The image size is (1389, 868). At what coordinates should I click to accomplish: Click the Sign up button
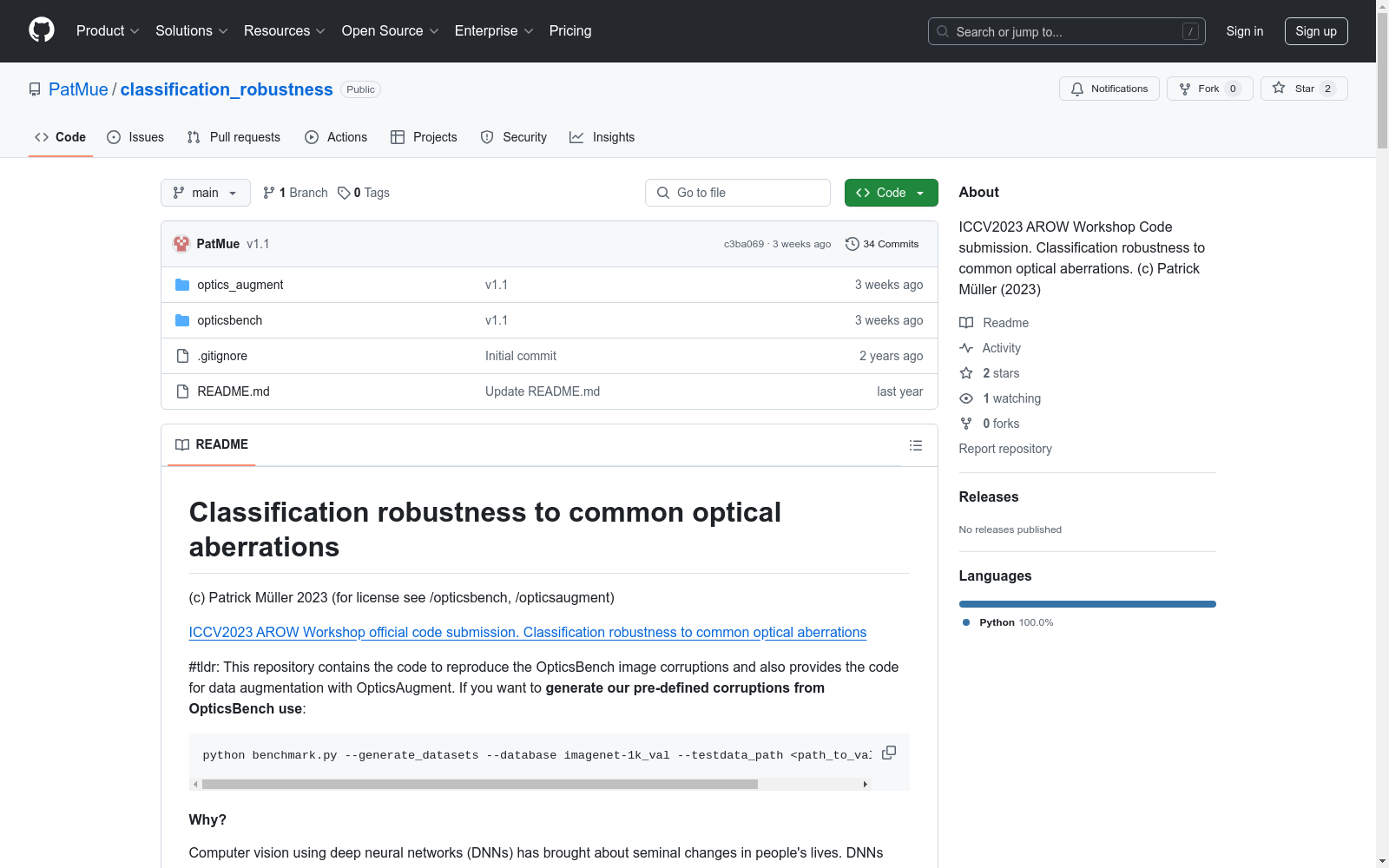[x=1316, y=31]
